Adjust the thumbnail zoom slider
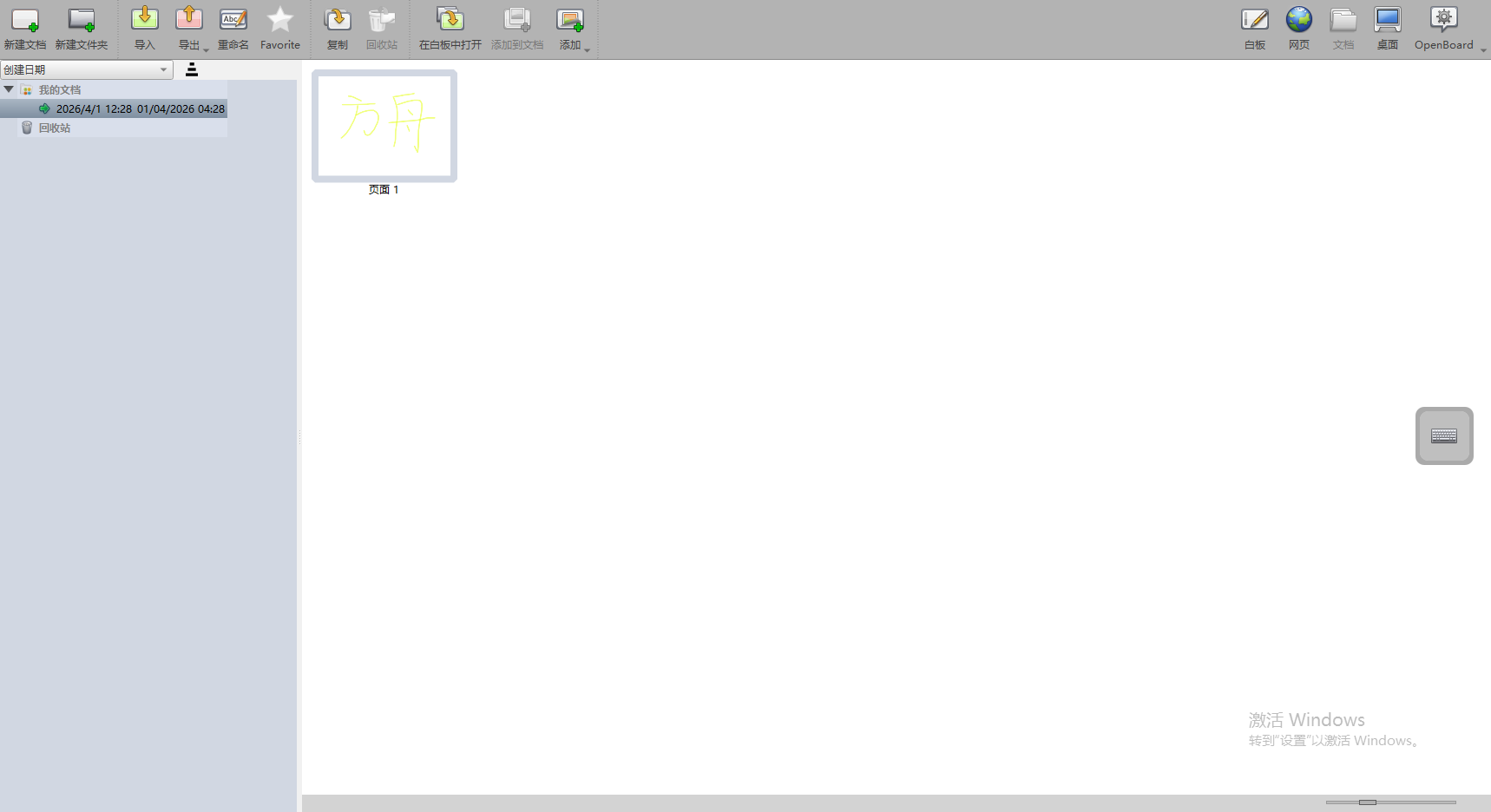Viewport: 1491px width, 812px height. [1367, 802]
